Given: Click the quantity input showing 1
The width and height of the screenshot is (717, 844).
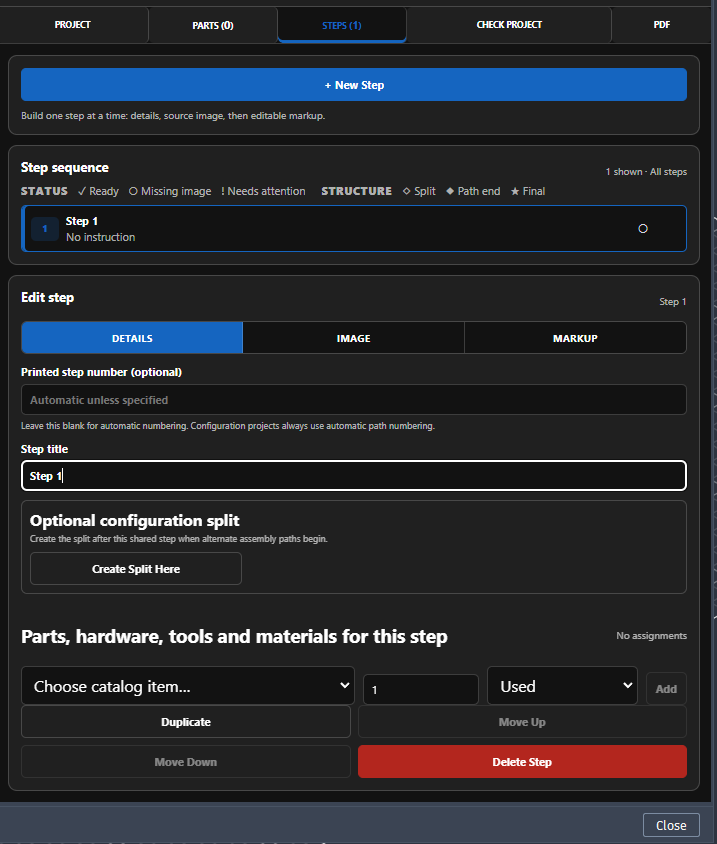Looking at the screenshot, I should [x=420, y=690].
